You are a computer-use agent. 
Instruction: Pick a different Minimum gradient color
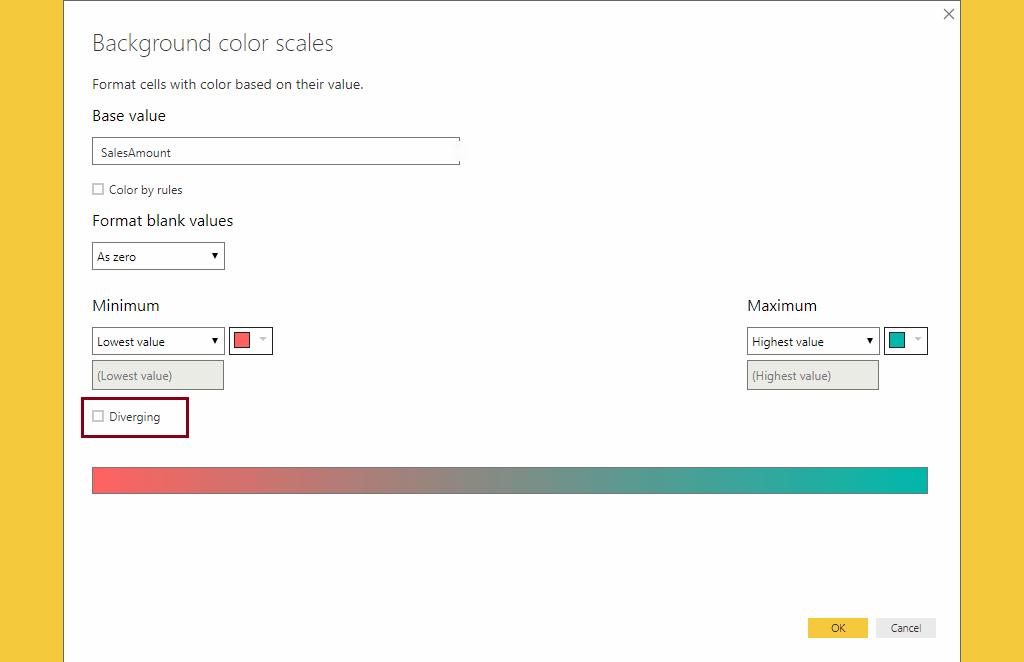coord(262,340)
